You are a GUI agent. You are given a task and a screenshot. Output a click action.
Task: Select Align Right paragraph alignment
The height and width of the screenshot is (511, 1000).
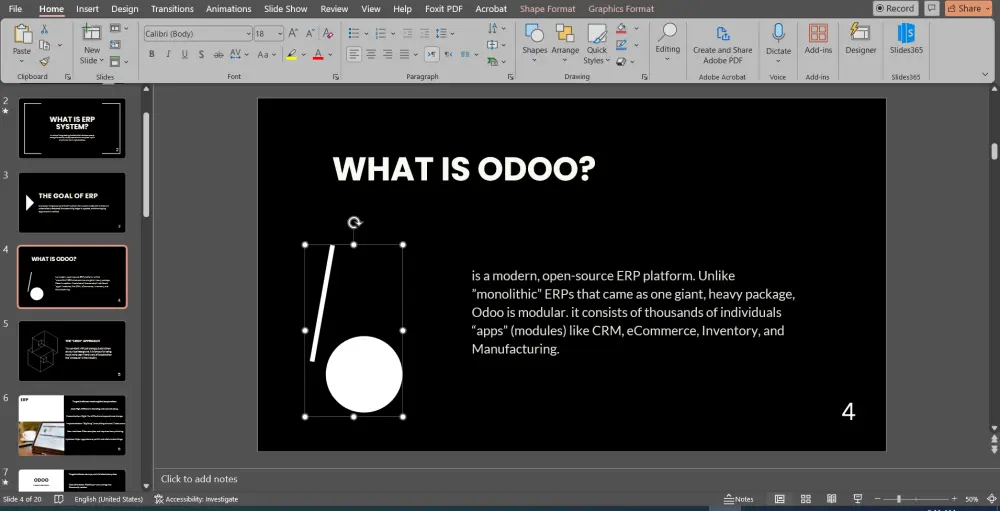pos(387,54)
